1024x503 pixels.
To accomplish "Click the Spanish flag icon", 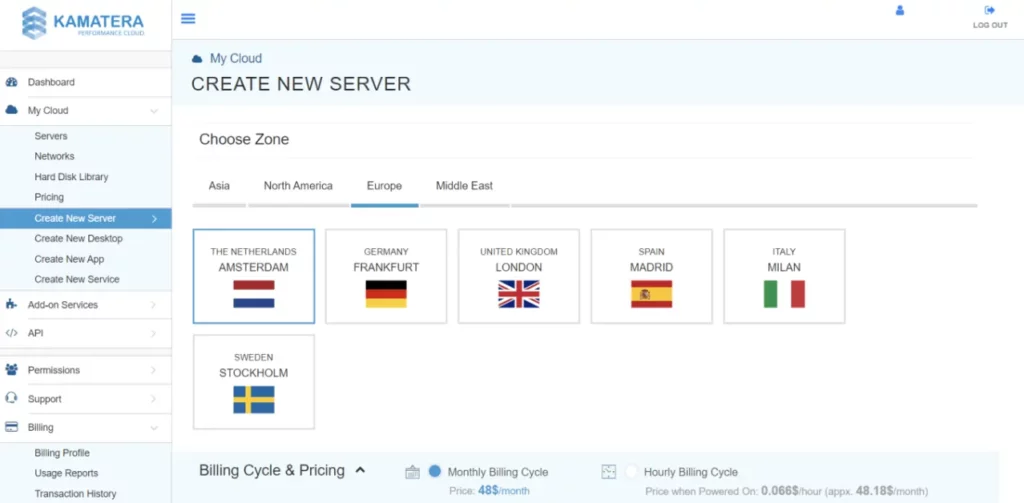I will (651, 294).
